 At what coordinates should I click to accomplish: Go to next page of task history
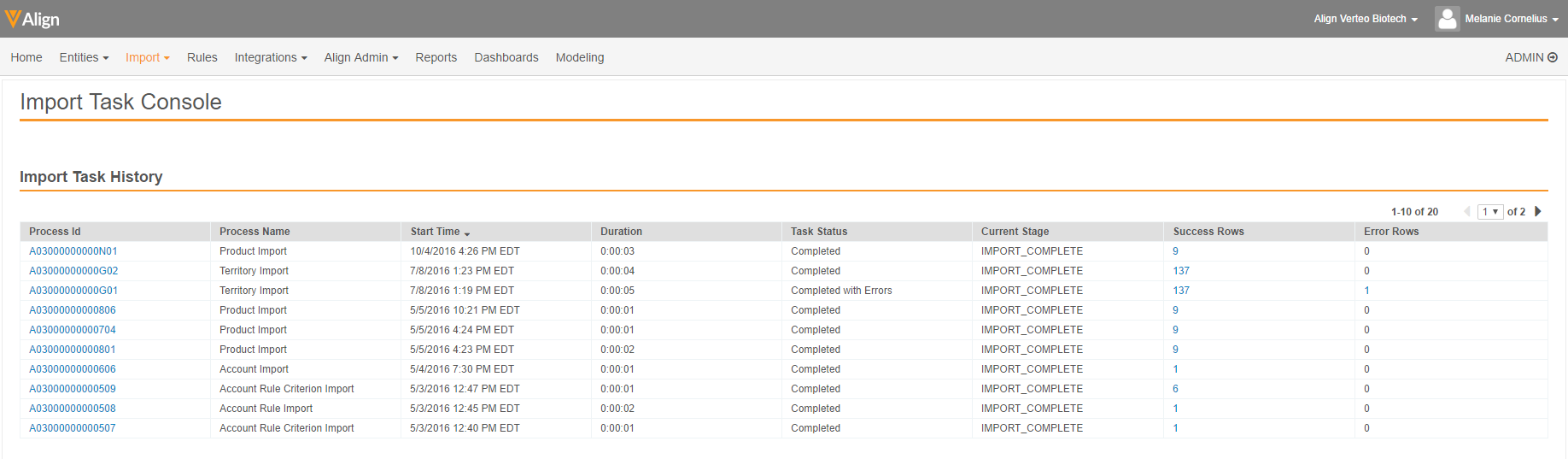(x=1538, y=211)
